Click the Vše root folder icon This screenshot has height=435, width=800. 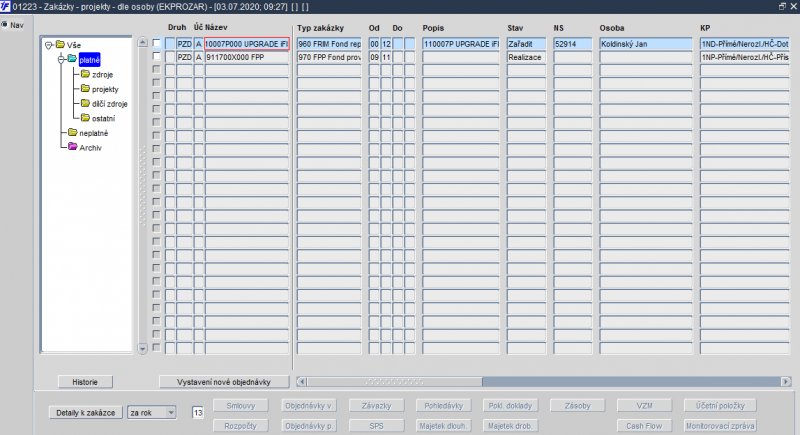[x=60, y=44]
